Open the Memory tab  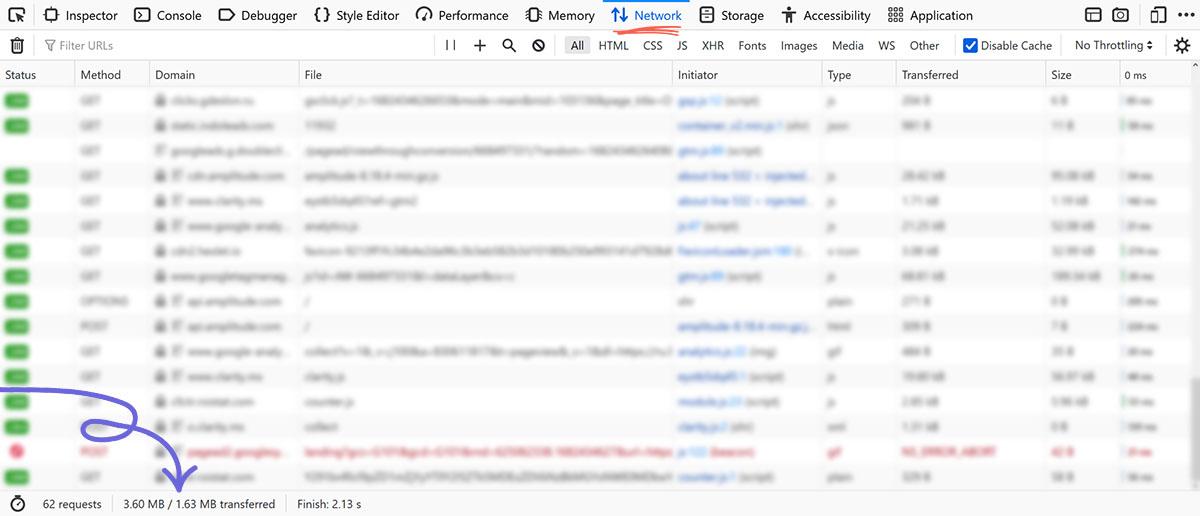[x=560, y=15]
